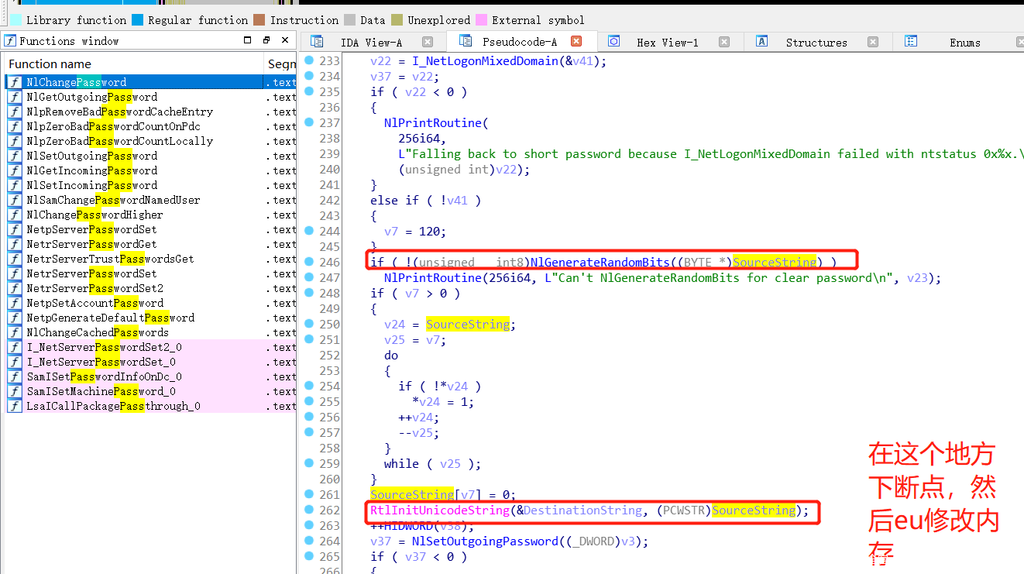Image resolution: width=1024 pixels, height=574 pixels.
Task: Toggle breakpoint dot at line 237
Action: (x=308, y=123)
